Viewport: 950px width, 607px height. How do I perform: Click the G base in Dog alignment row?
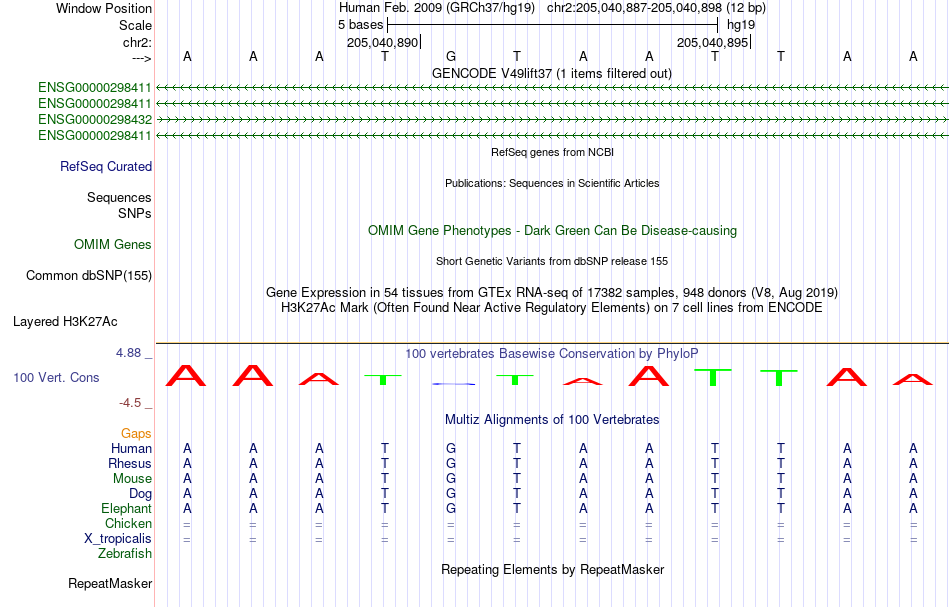(x=451, y=494)
